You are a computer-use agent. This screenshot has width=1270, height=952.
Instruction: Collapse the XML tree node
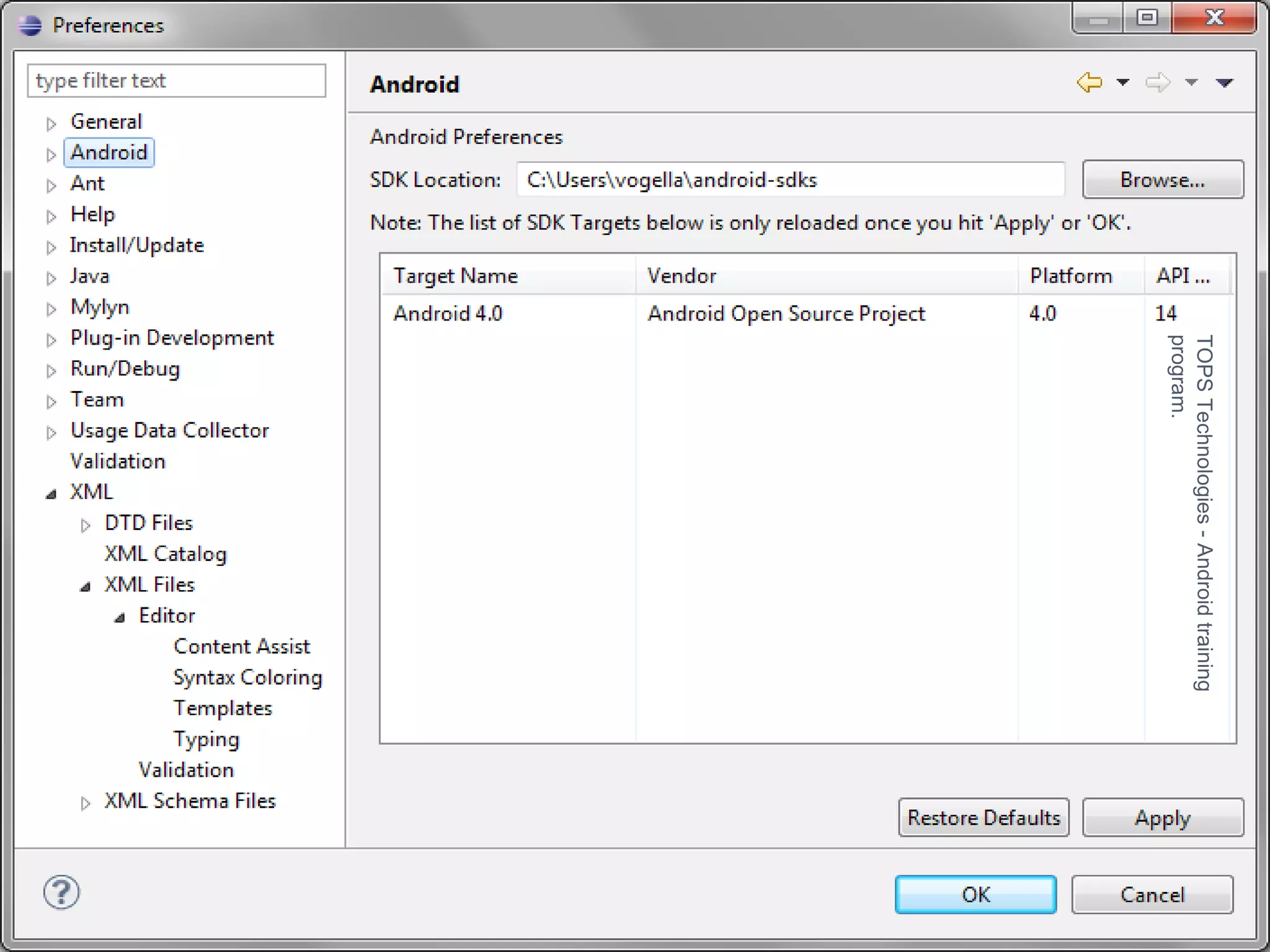coord(51,494)
